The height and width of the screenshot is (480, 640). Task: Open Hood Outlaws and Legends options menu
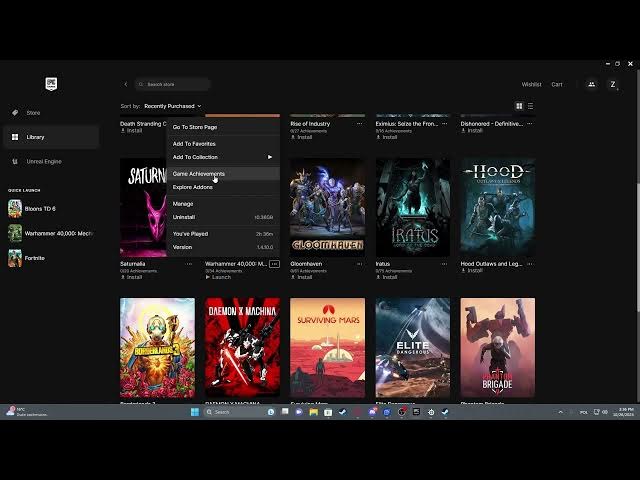point(529,264)
